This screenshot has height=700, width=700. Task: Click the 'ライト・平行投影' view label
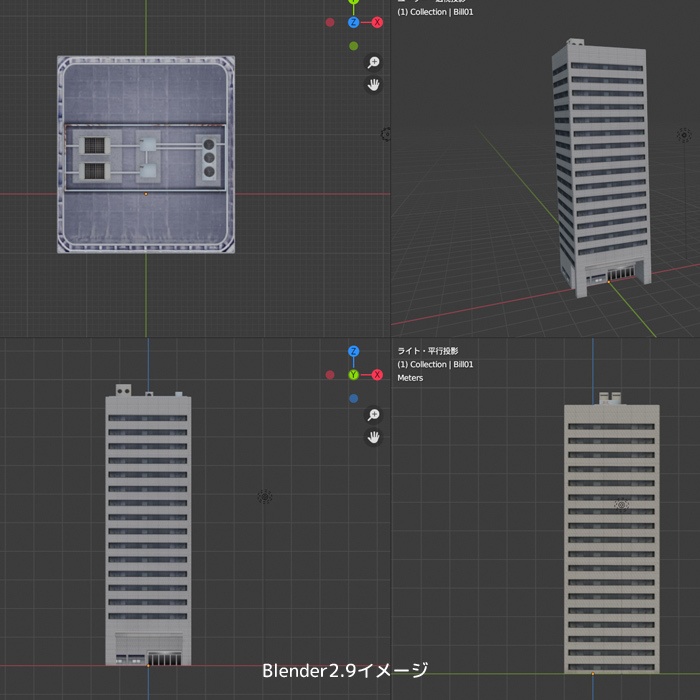pos(428,351)
